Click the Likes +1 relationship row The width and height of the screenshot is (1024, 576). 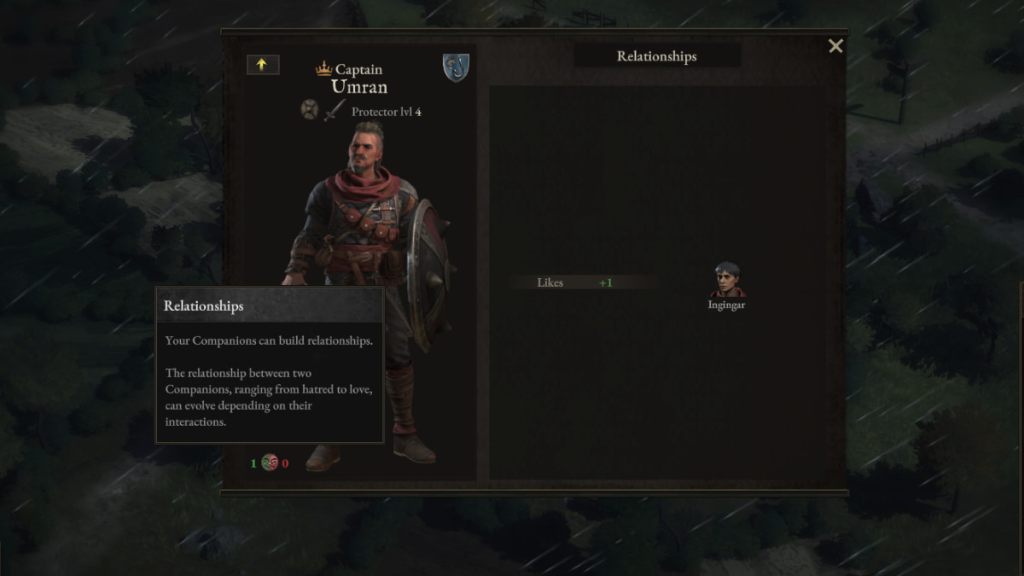click(583, 282)
